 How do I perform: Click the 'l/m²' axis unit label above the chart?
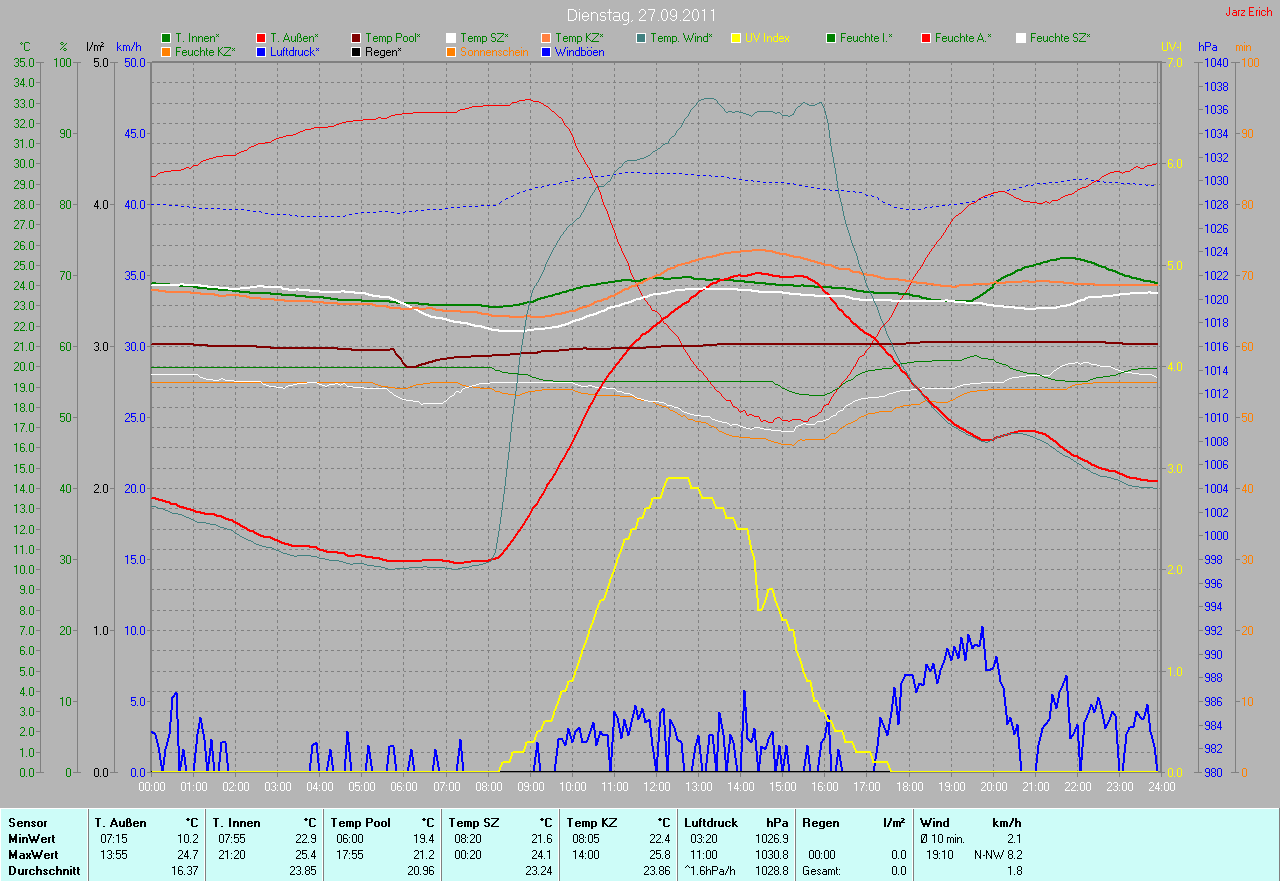(x=95, y=47)
